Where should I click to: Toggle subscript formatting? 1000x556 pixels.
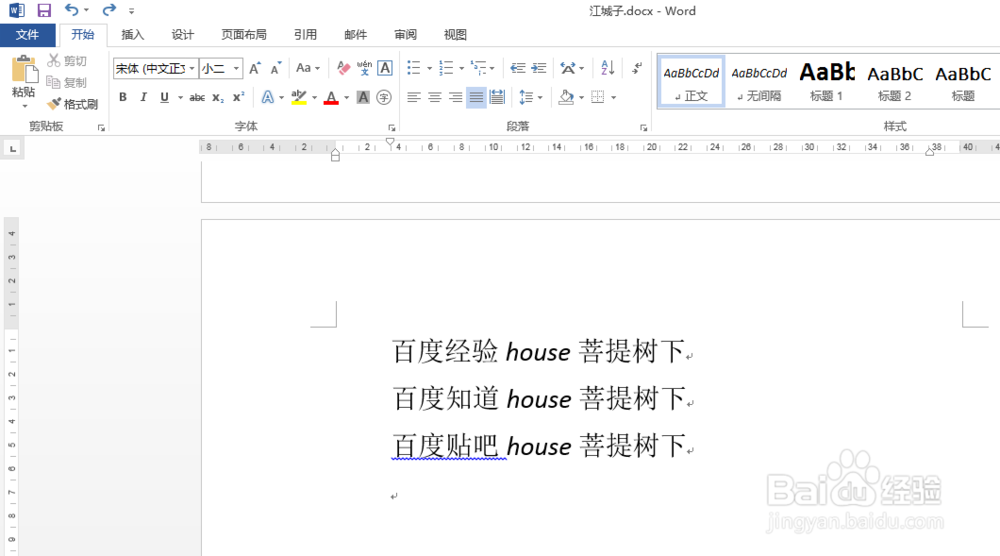pyautogui.click(x=218, y=98)
